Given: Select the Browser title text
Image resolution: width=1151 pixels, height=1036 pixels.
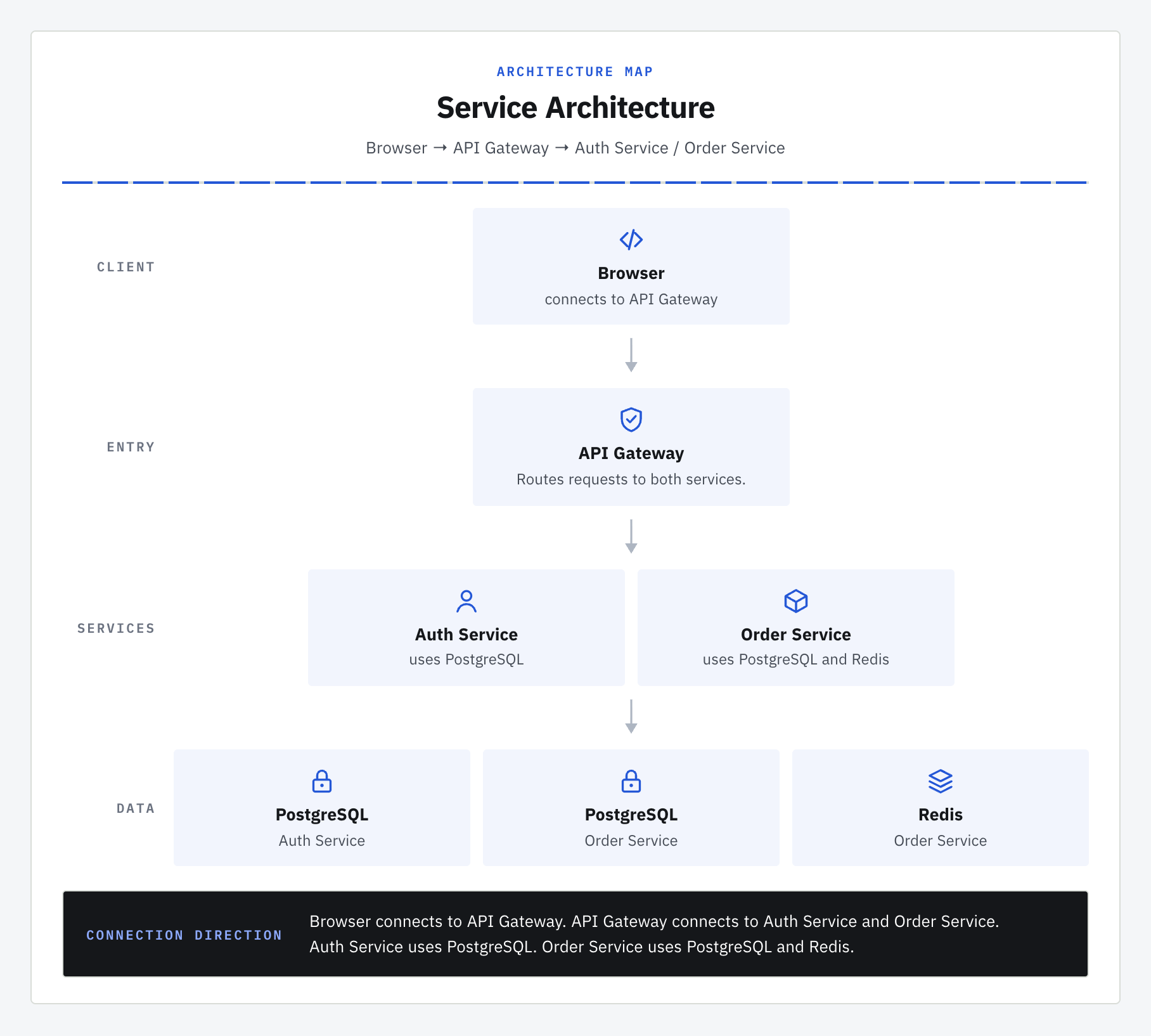Looking at the screenshot, I should coord(631,273).
